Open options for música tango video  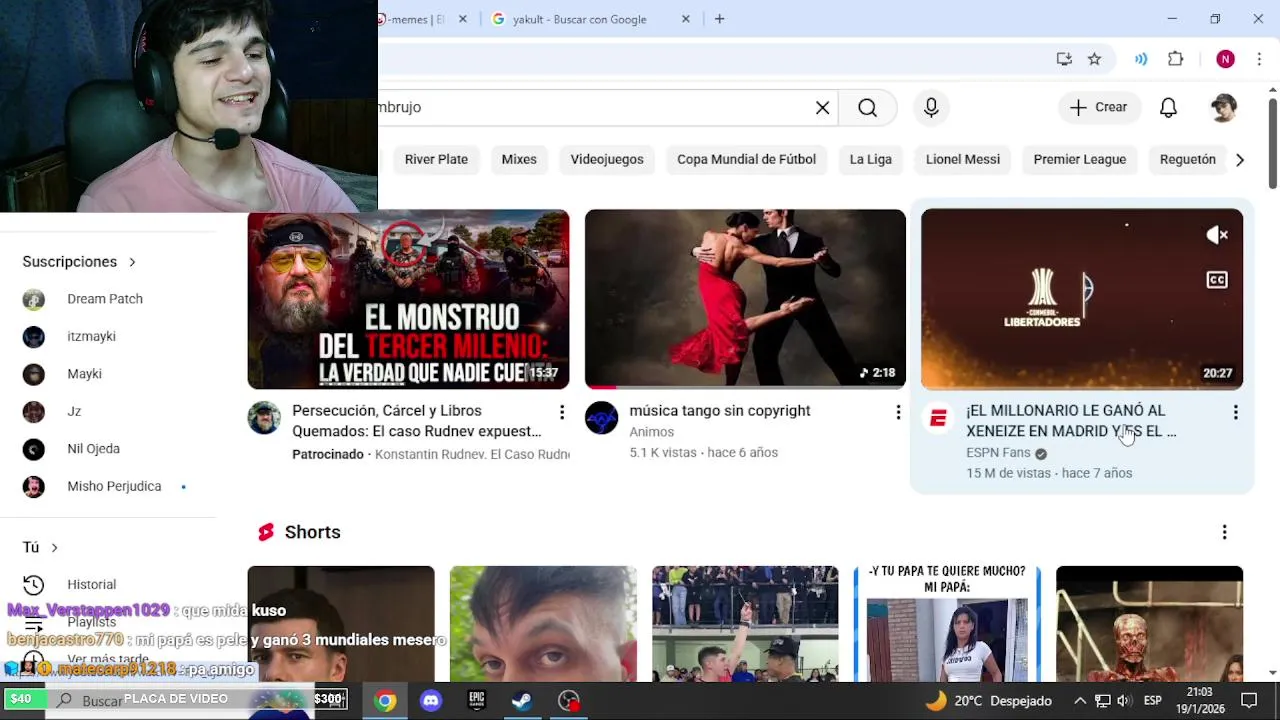pos(898,412)
